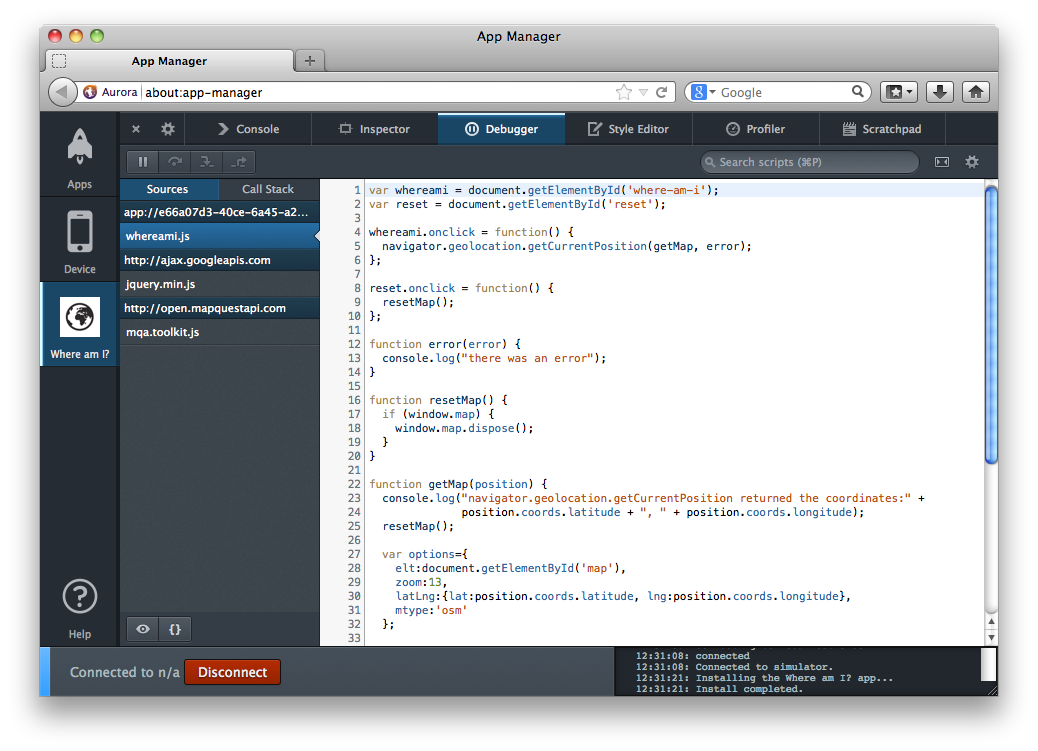Toggle the debugger side panes

tap(942, 162)
